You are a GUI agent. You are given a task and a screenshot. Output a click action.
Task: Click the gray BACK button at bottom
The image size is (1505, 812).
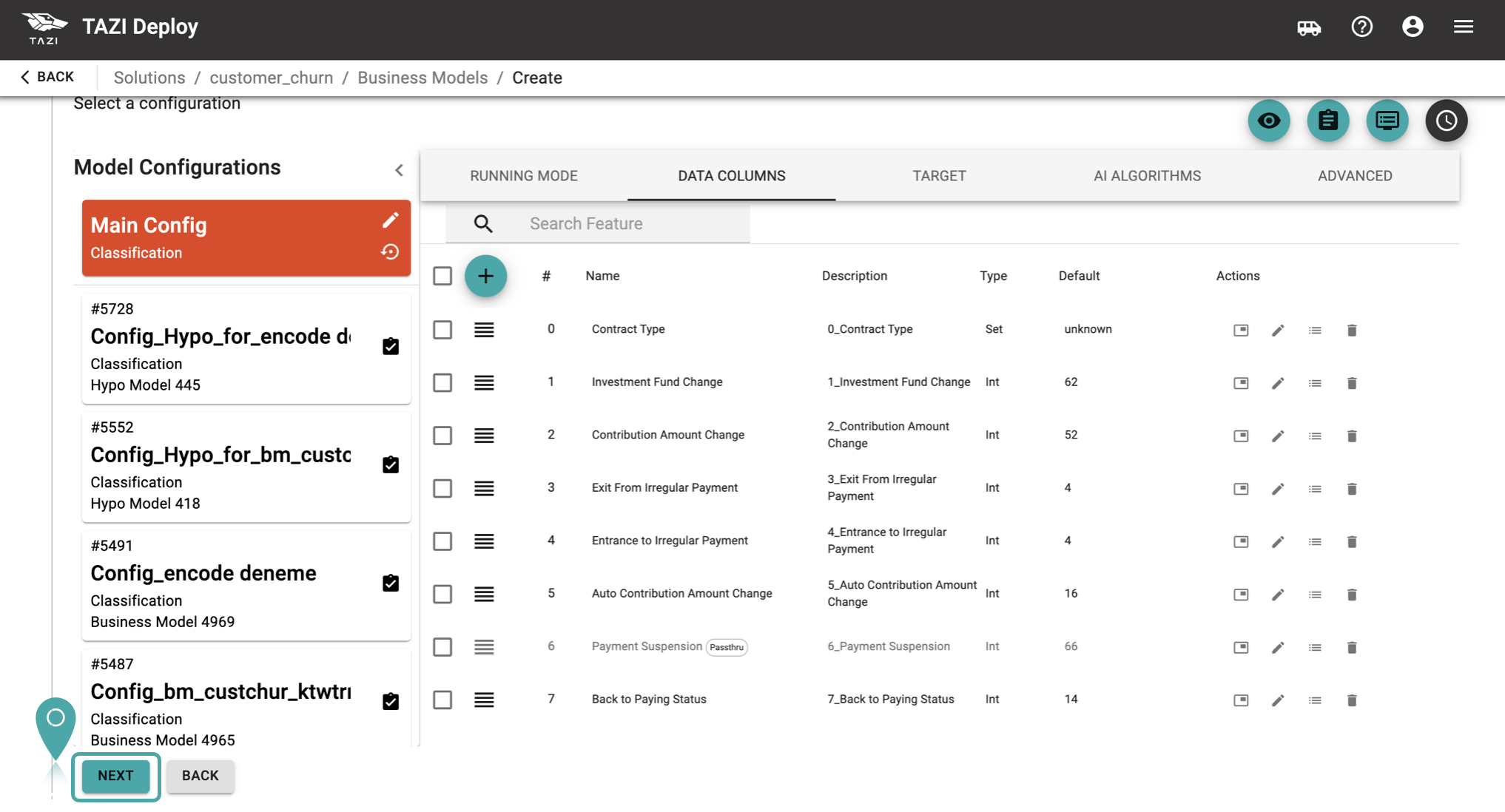pyautogui.click(x=201, y=776)
